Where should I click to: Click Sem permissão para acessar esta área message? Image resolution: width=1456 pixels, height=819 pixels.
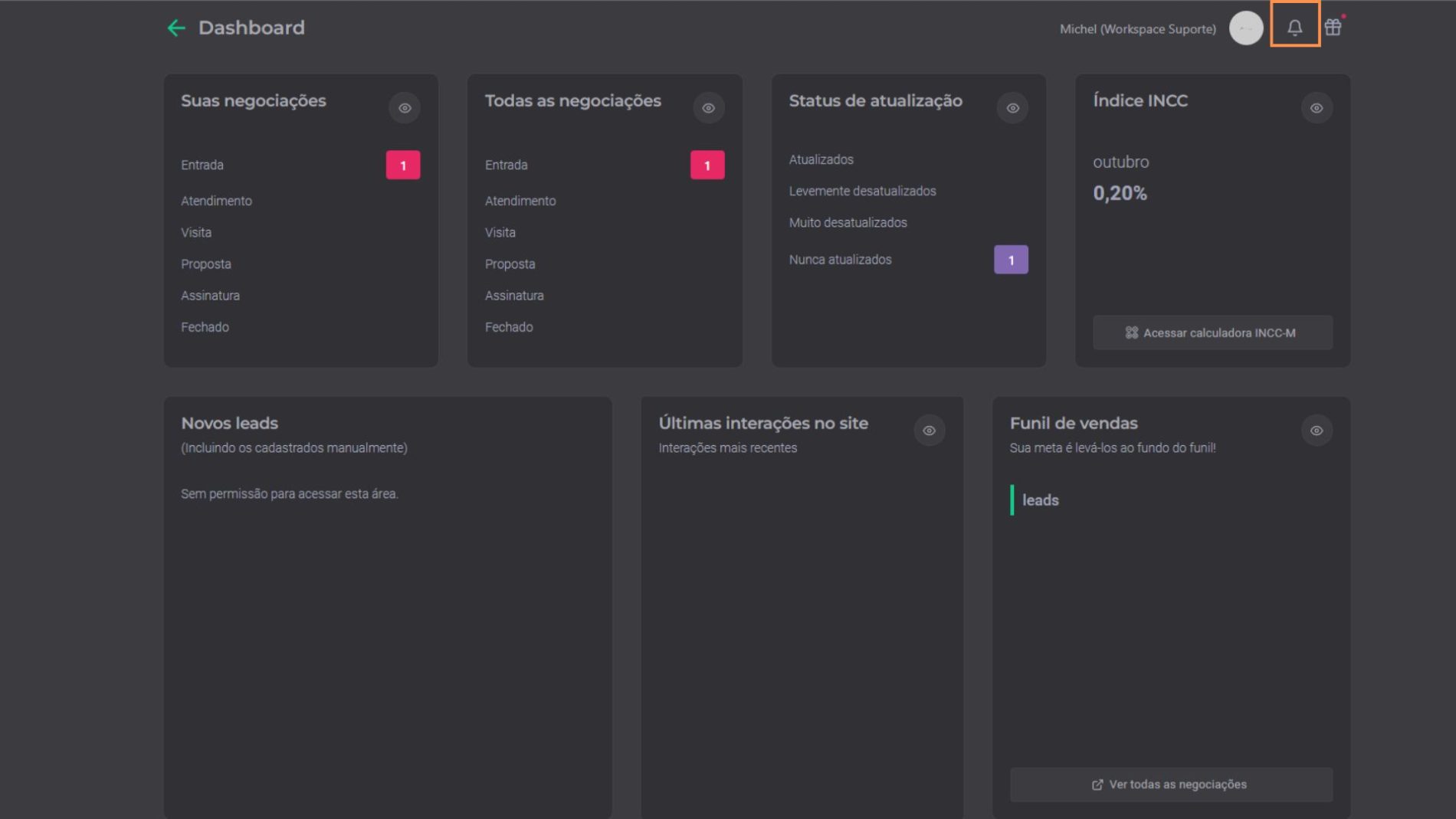coord(290,494)
